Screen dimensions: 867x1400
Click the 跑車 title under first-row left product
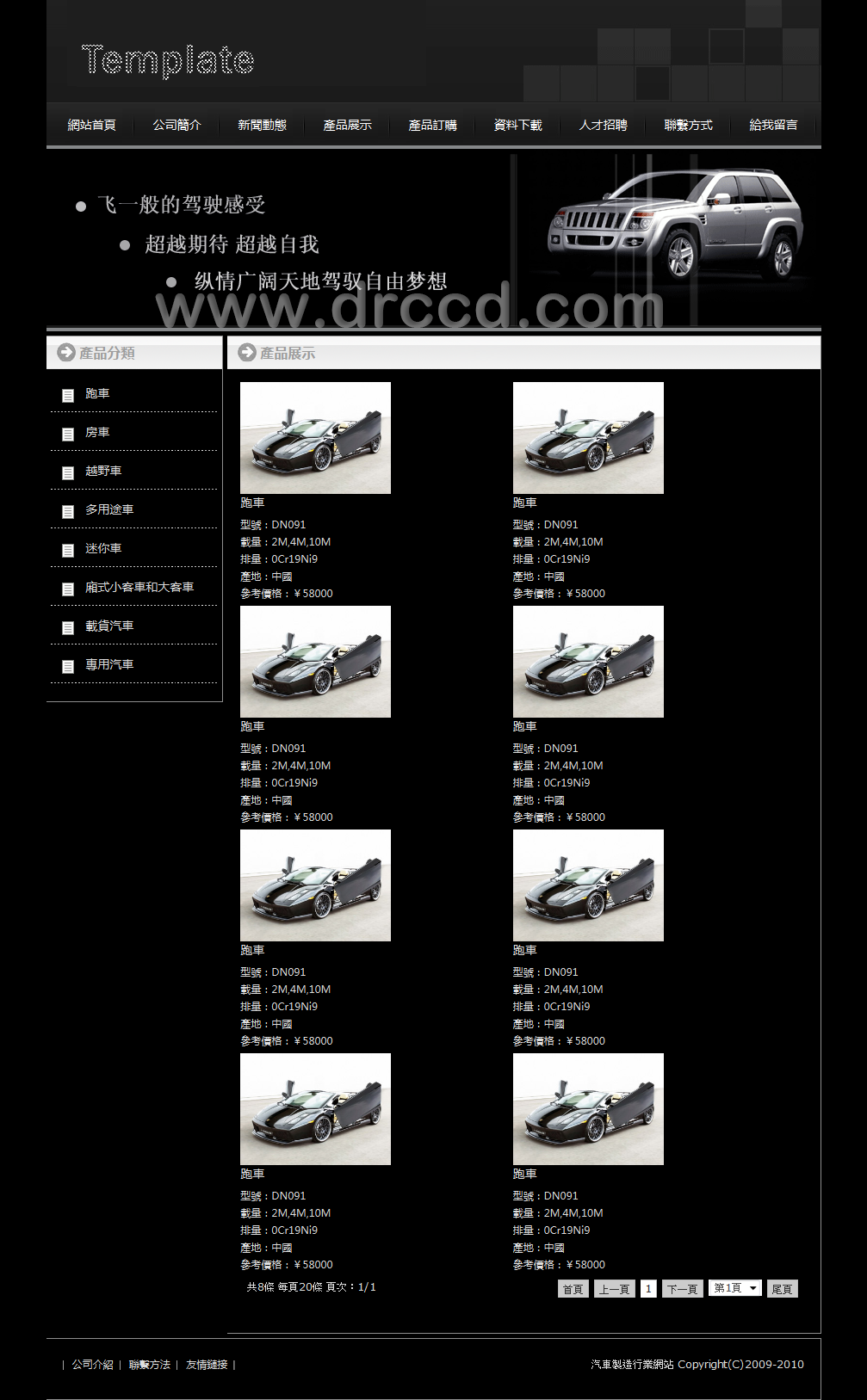pos(252,503)
